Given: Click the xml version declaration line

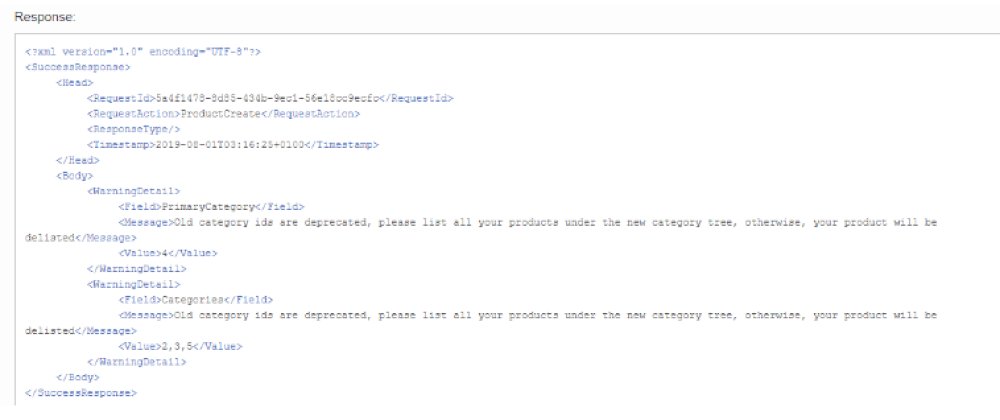Looking at the screenshot, I should 143,52.
